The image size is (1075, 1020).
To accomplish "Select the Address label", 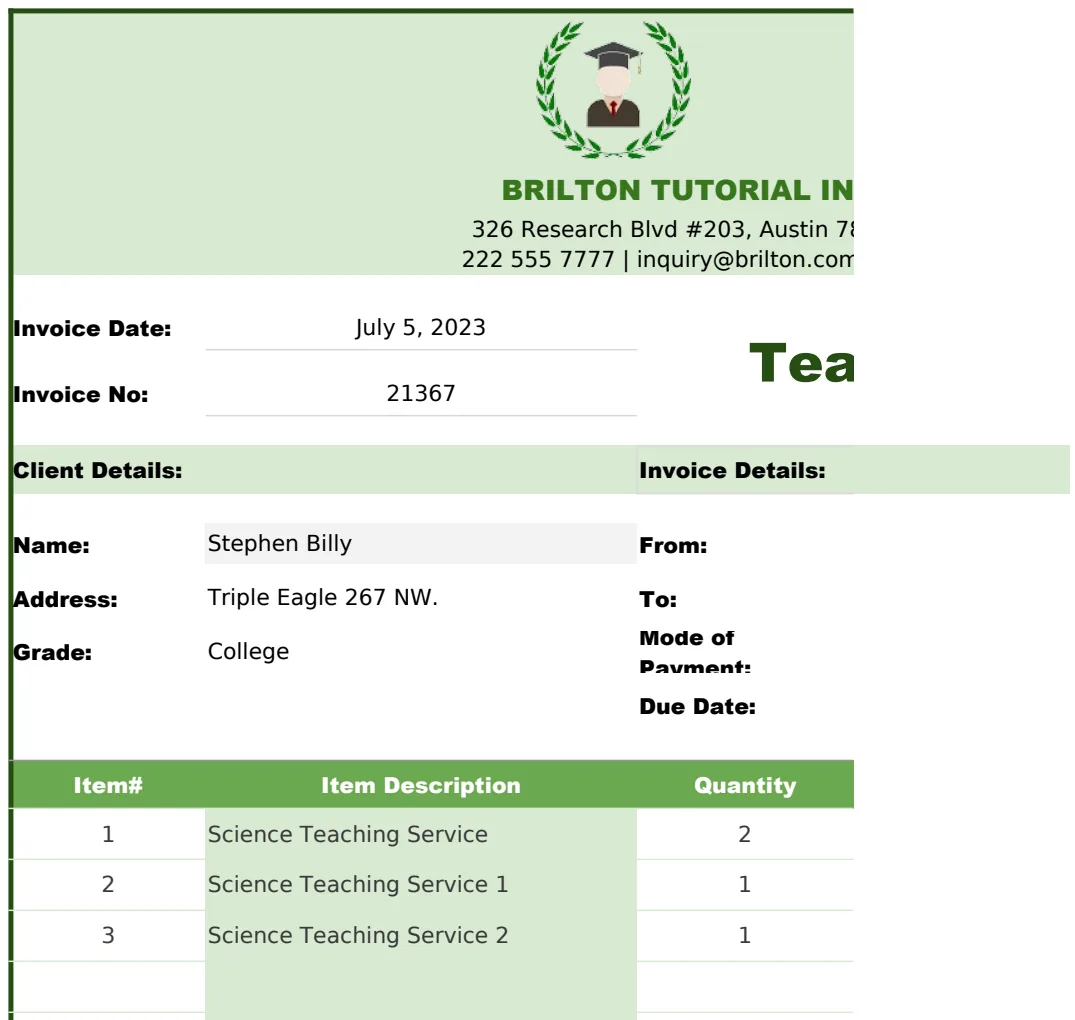I will coord(66,600).
